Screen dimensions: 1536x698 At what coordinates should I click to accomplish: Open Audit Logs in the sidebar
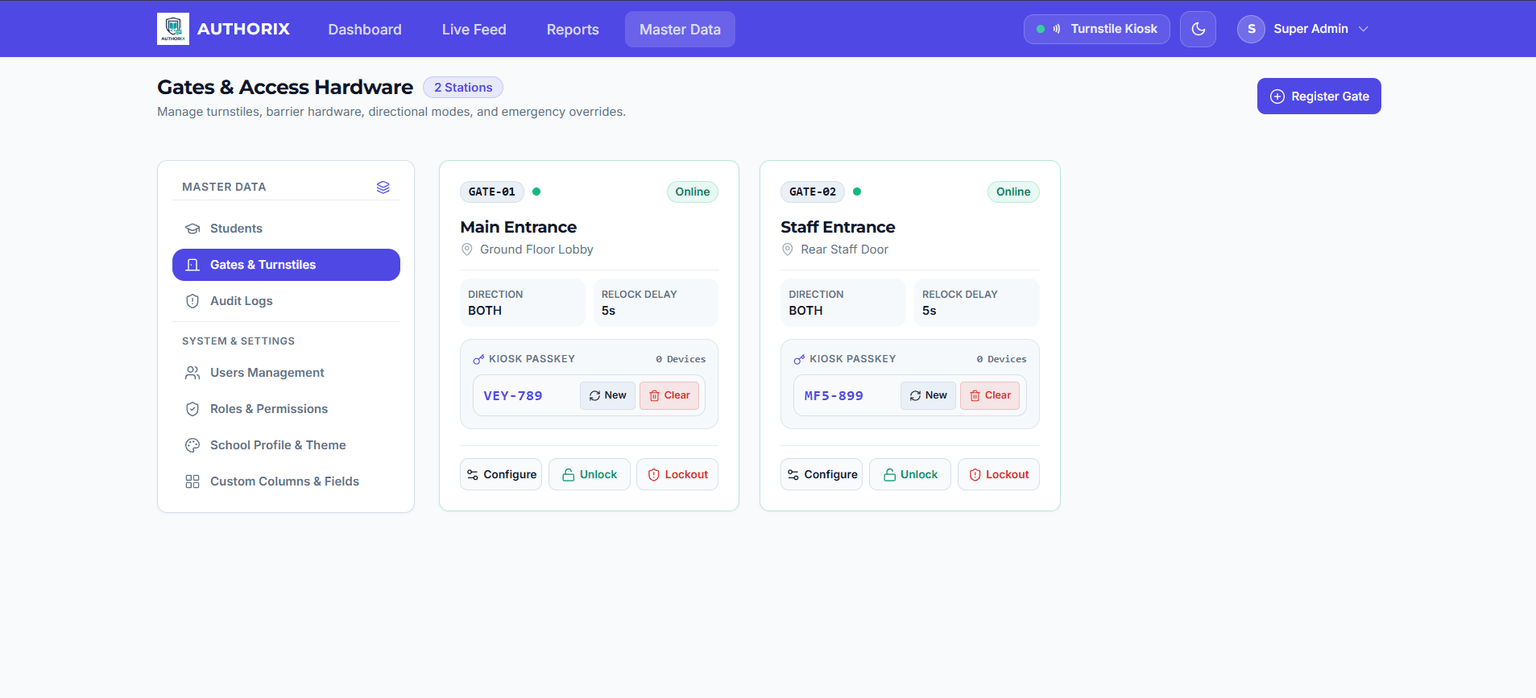[286, 301]
